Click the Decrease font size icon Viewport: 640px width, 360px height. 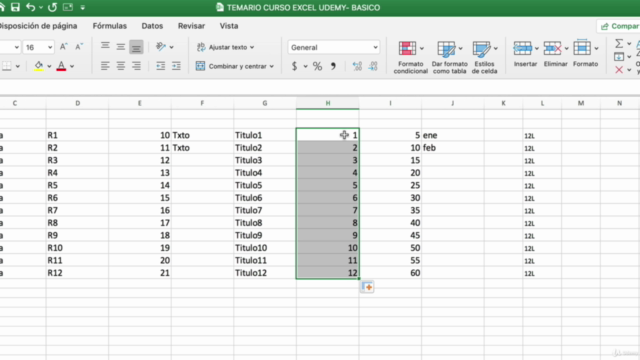tap(79, 47)
